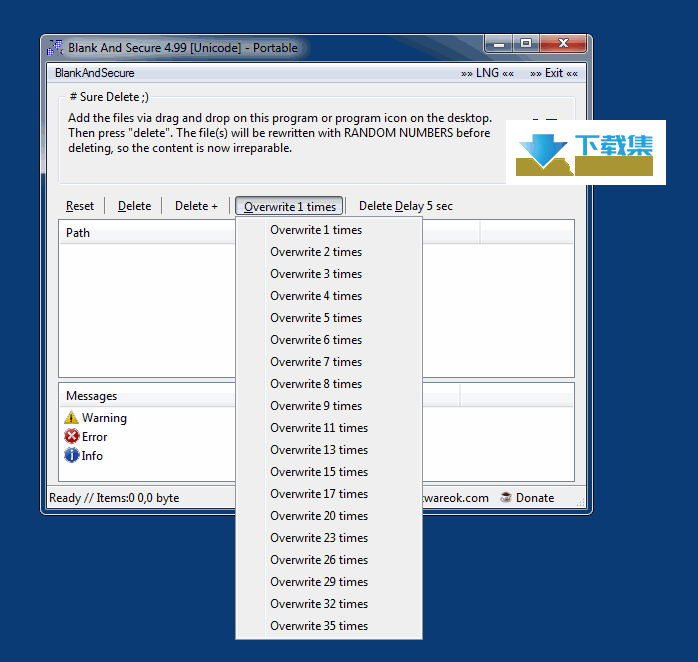
Task: Click the blue Info icon
Action: [71, 455]
